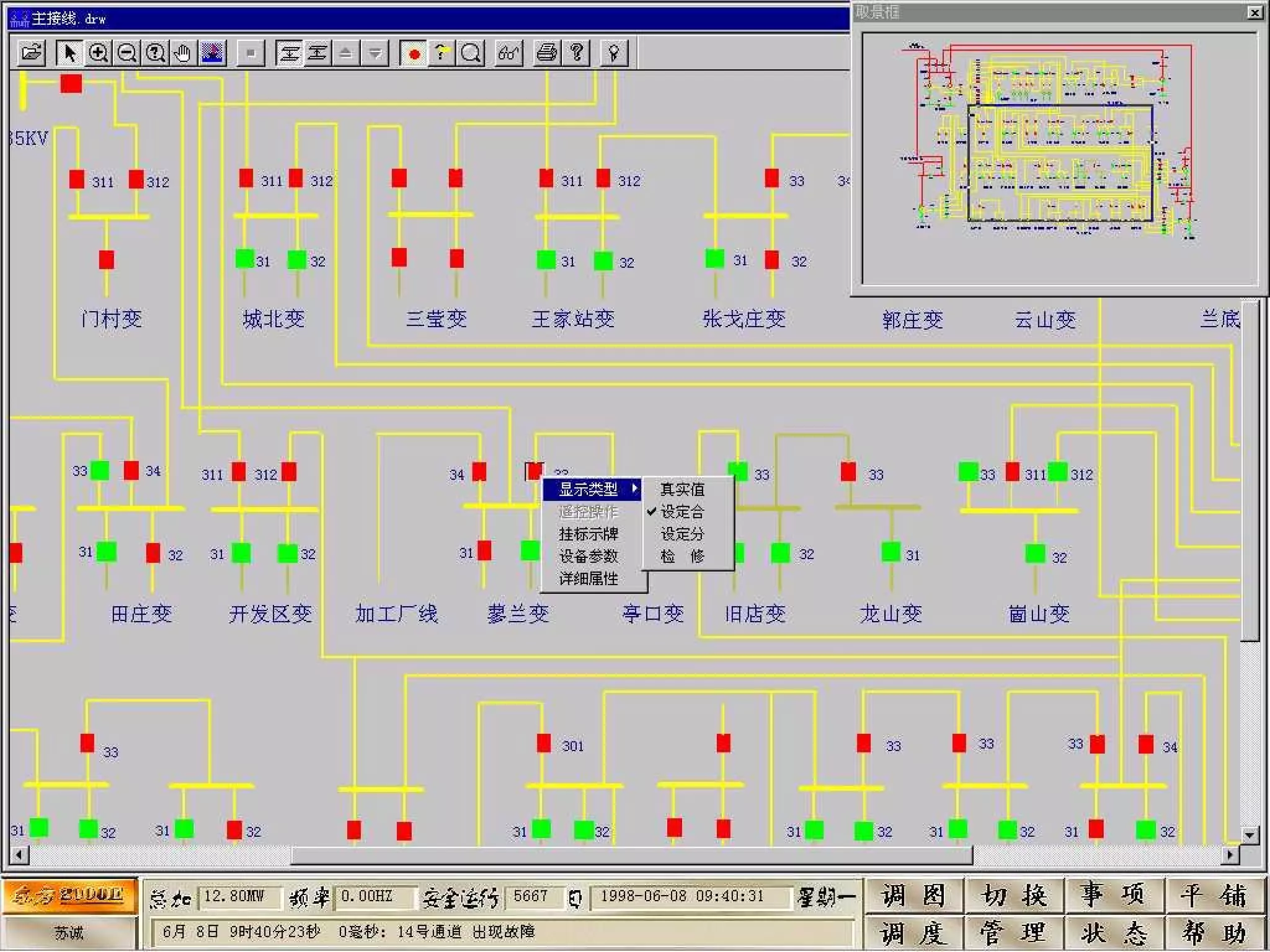The image size is (1270, 952).
Task: Toggle red breaker 32 at 张戈庄变
Action: click(x=772, y=260)
